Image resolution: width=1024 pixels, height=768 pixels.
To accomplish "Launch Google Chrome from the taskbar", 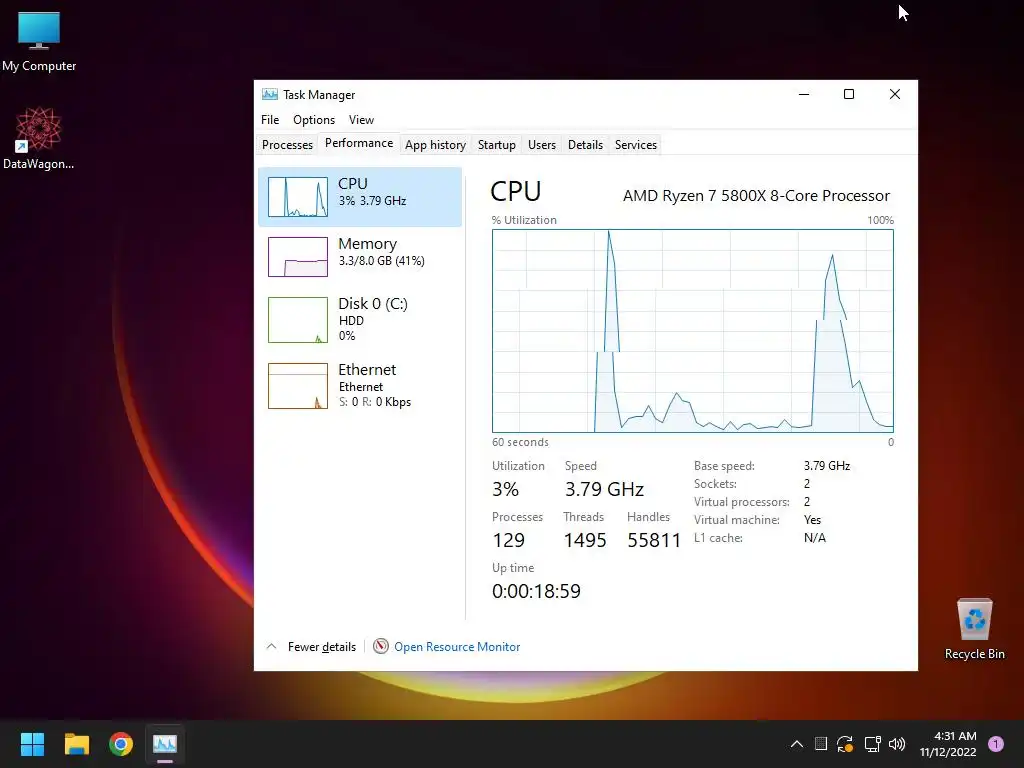I will click(x=121, y=743).
